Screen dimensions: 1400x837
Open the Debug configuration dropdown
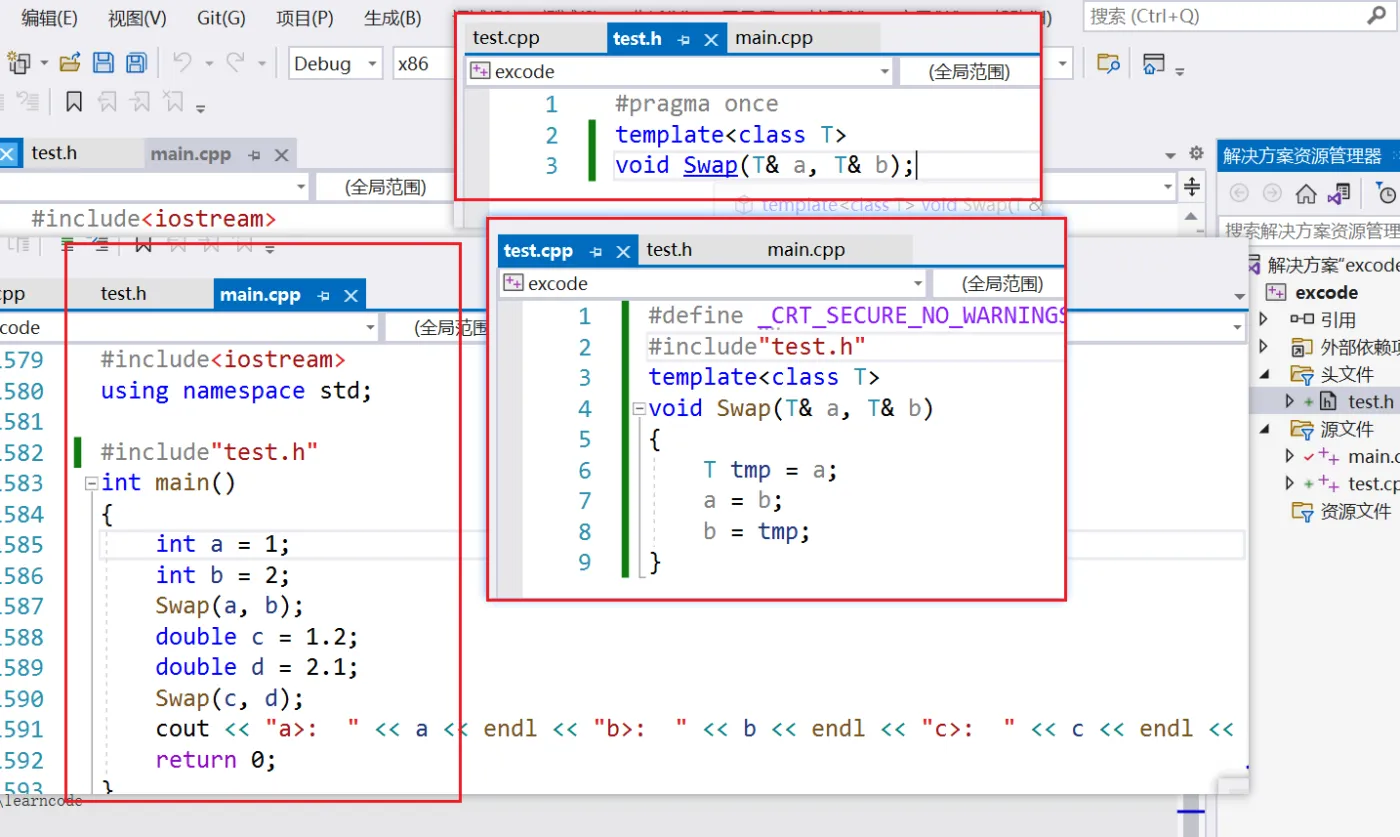pos(335,64)
